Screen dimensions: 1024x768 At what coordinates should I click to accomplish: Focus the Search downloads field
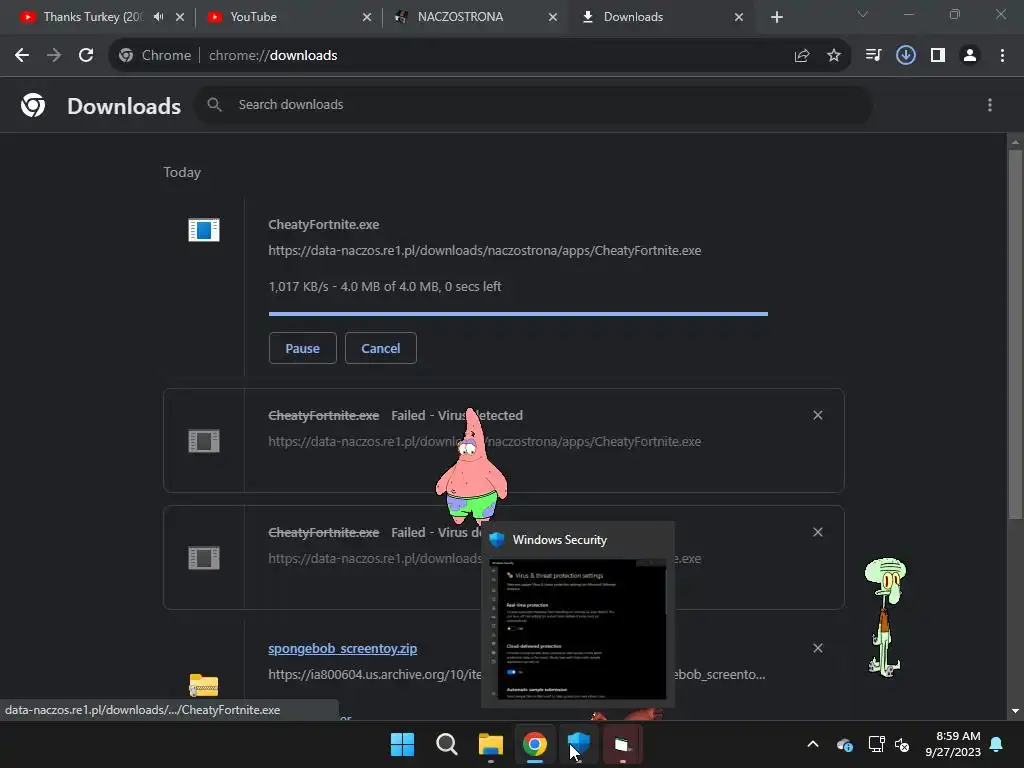534,104
